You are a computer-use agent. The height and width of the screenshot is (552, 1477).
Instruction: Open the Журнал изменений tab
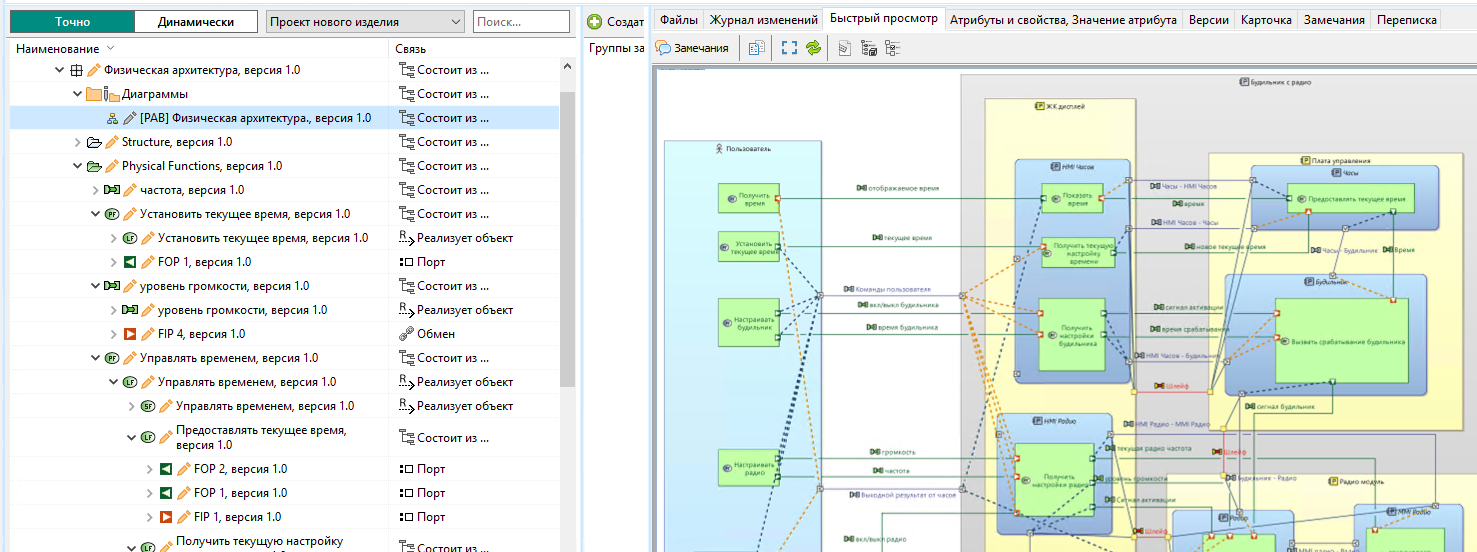[763, 20]
